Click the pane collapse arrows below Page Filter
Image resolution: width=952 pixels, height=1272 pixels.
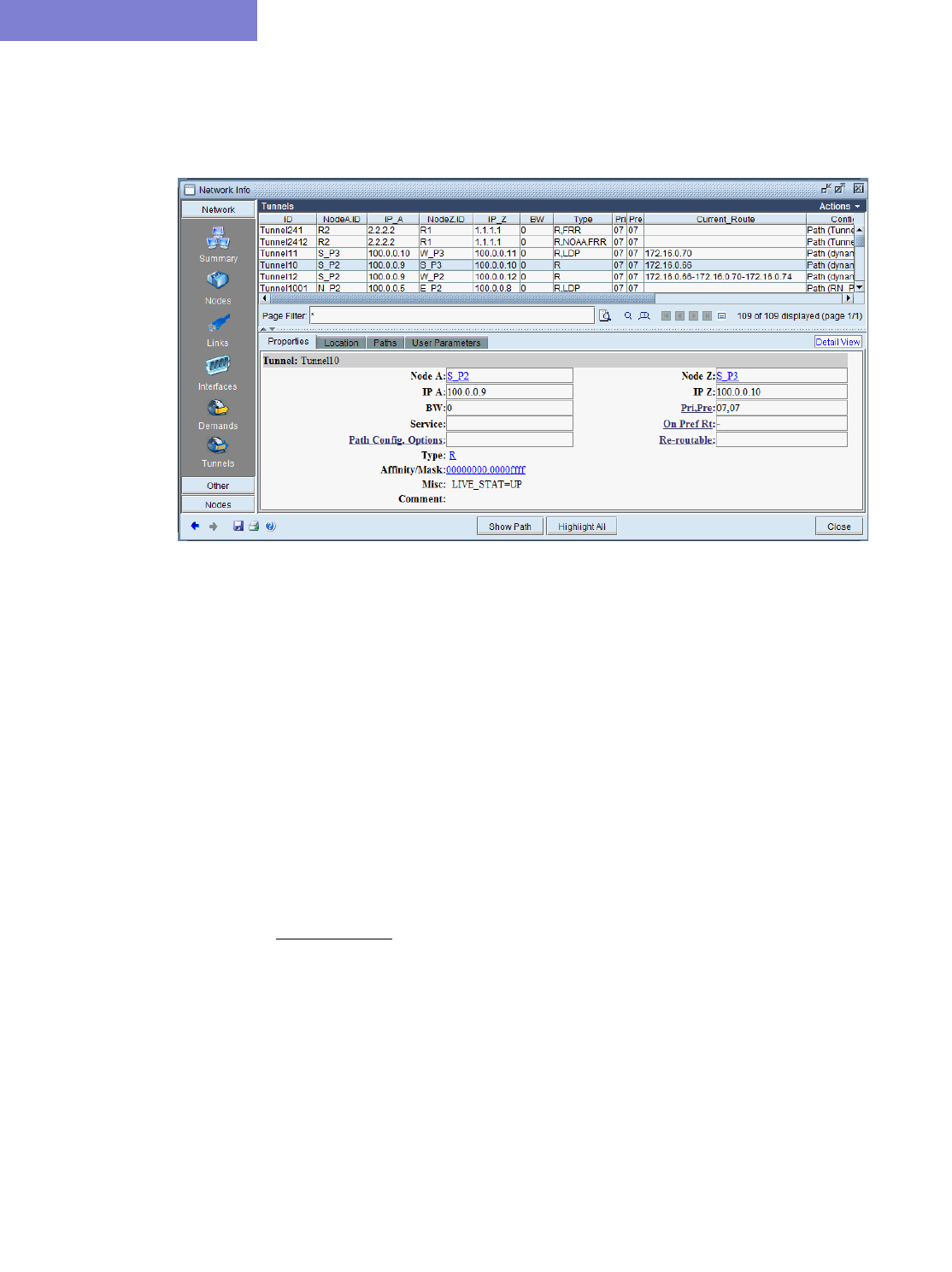coord(267,329)
